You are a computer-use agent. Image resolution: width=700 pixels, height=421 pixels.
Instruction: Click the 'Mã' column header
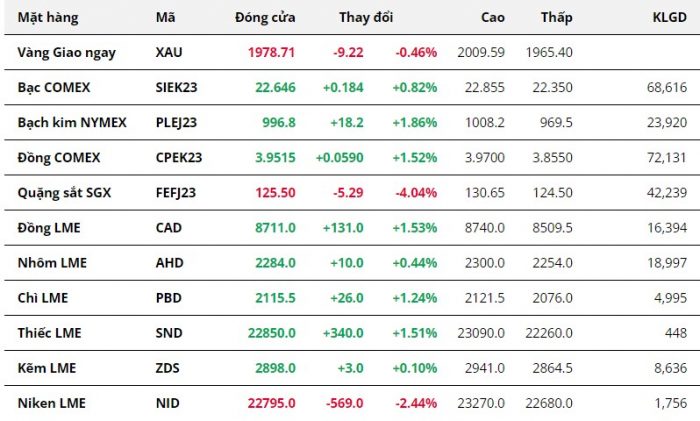point(166,18)
